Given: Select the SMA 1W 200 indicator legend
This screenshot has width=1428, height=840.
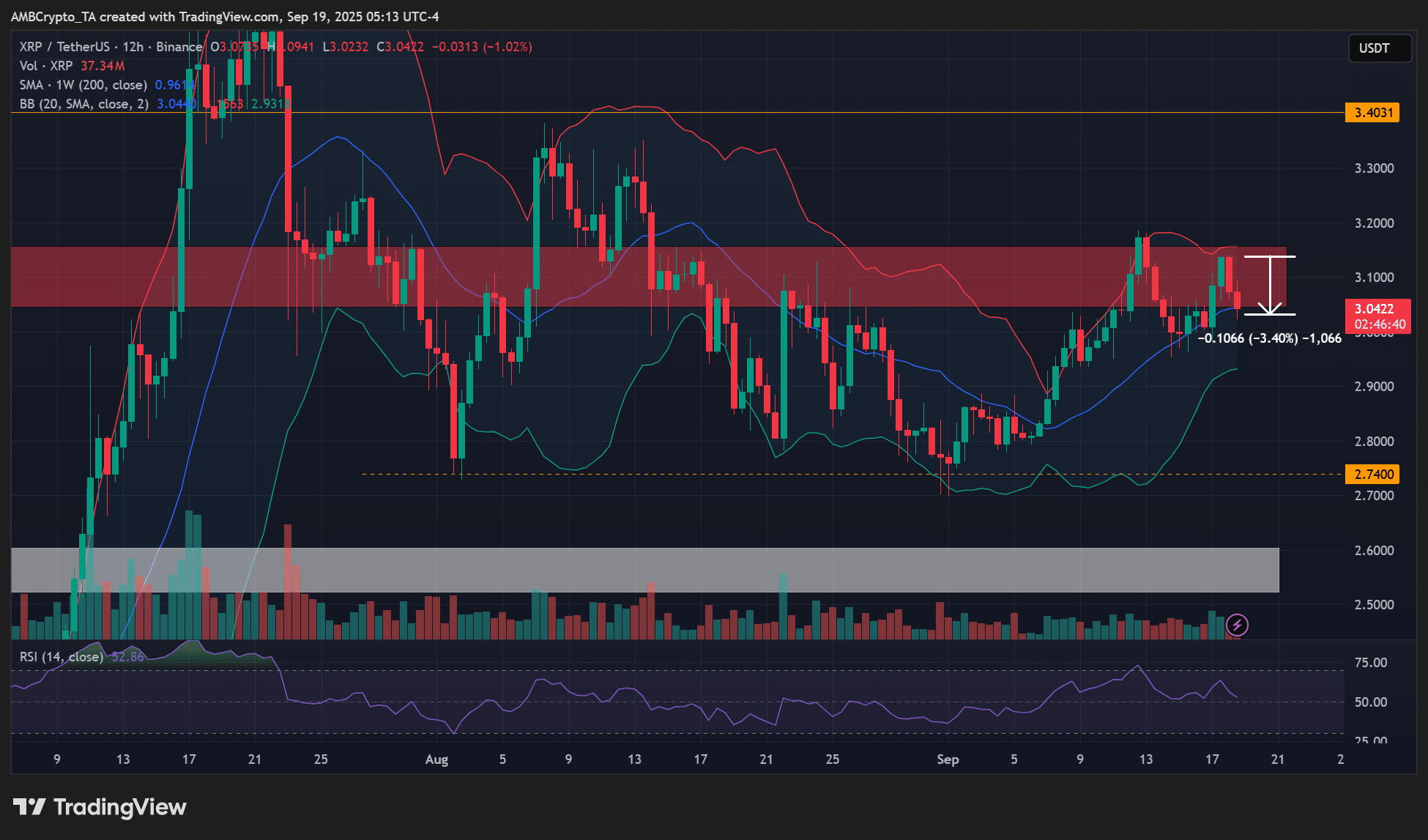Looking at the screenshot, I should (83, 85).
